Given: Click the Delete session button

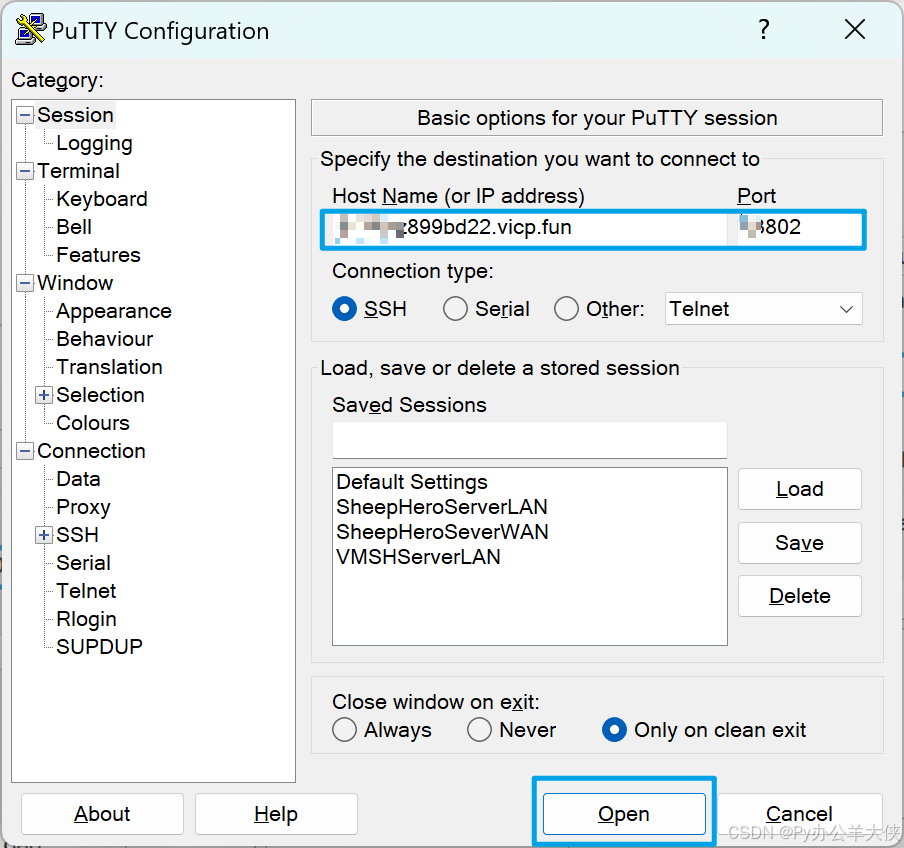Looking at the screenshot, I should click(x=800, y=596).
